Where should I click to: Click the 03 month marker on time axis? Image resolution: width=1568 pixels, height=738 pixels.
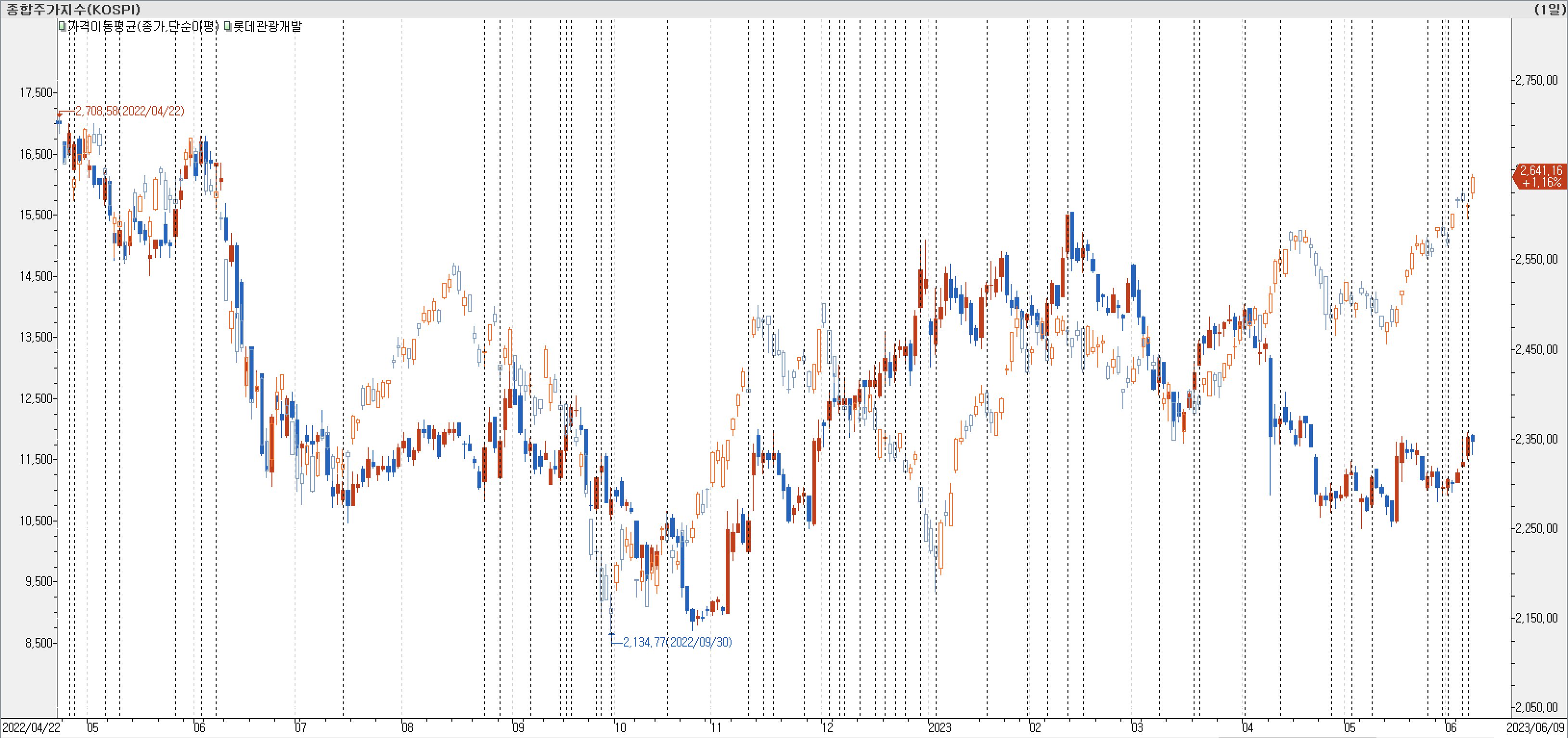[1136, 728]
